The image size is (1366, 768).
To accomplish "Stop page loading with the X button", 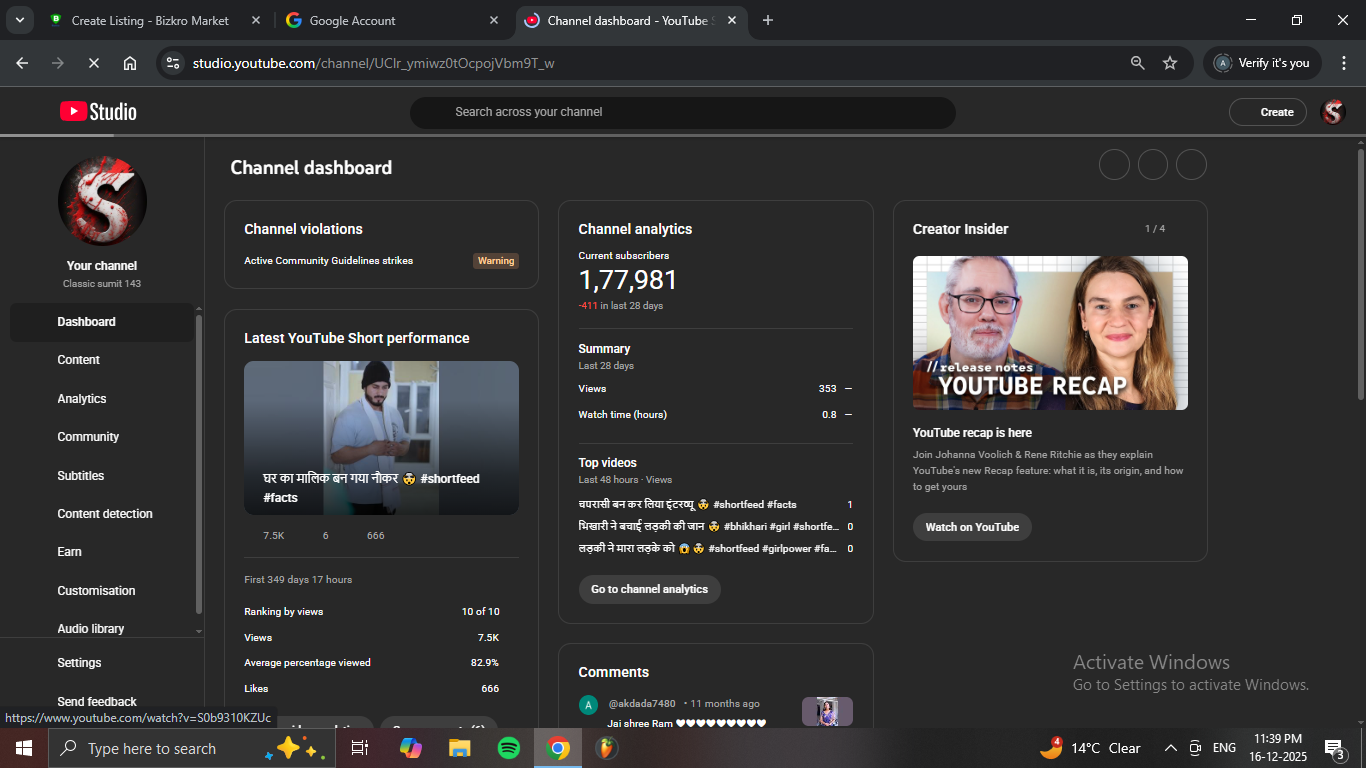I will coord(93,63).
